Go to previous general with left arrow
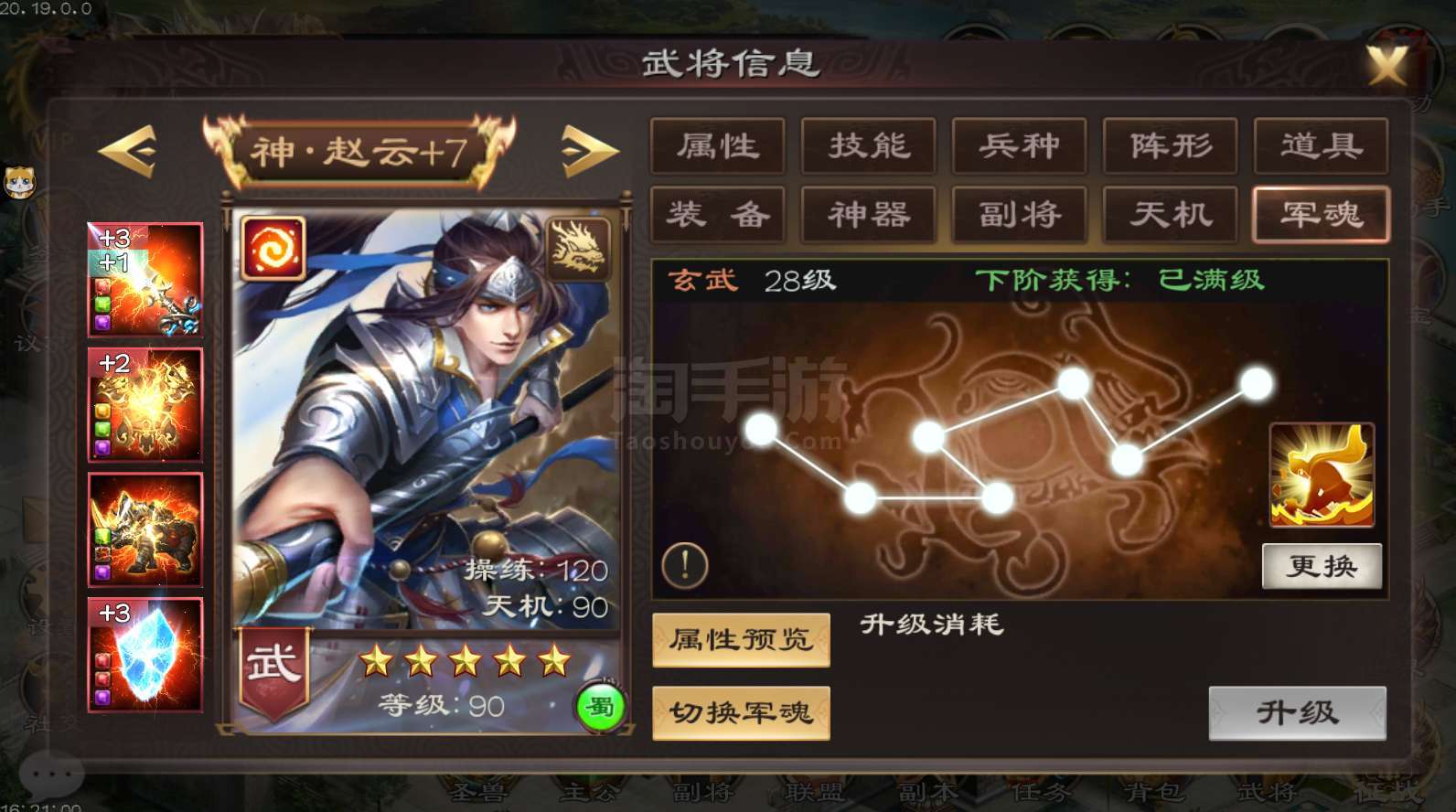The image size is (1456, 812). tap(128, 150)
